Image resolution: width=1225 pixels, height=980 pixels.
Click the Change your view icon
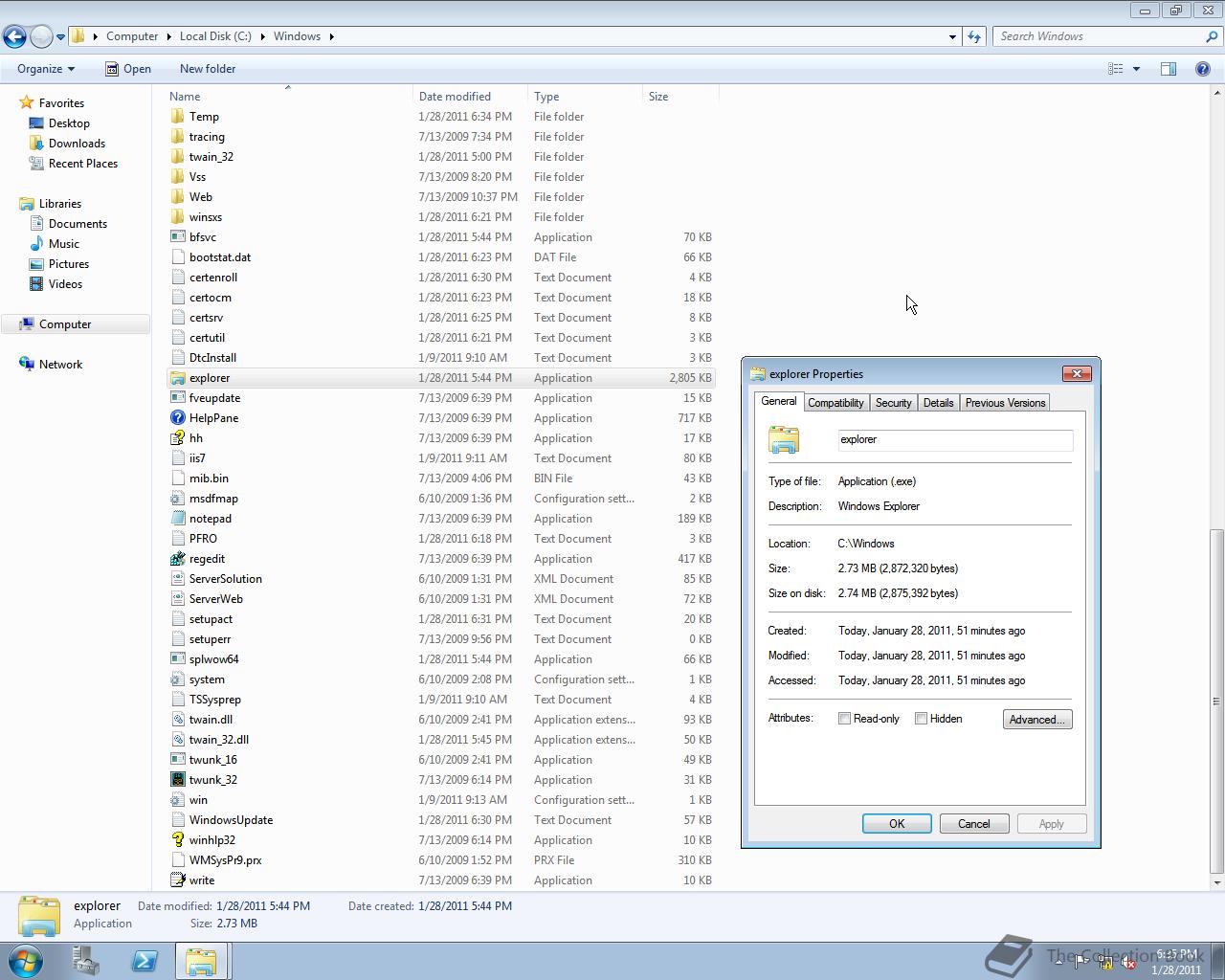coord(1116,69)
